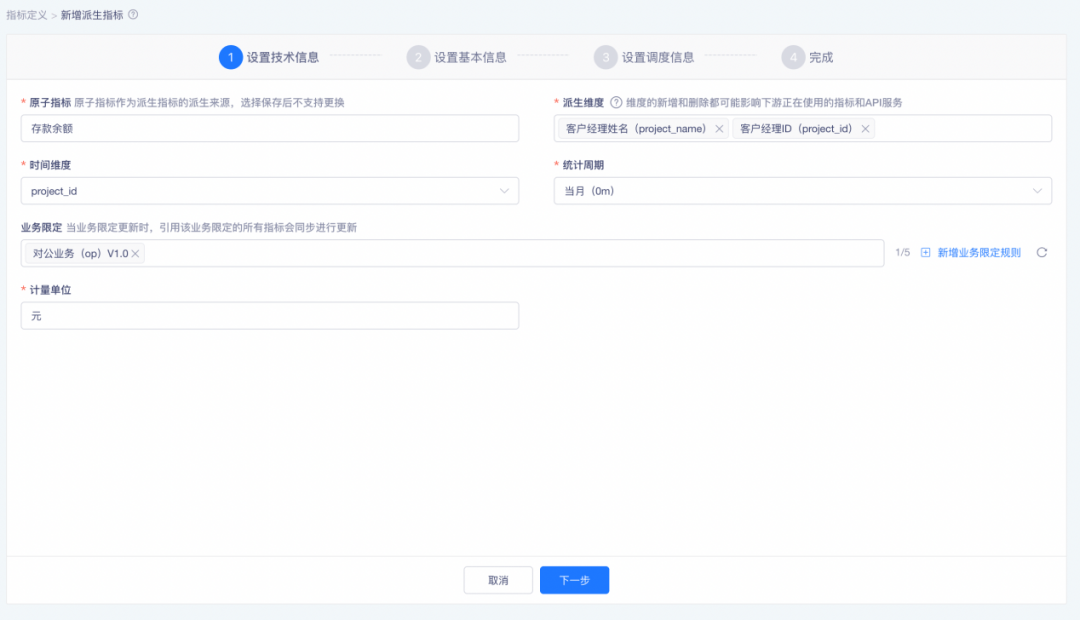Open the 统计周期 dropdown showing 当月 (0m)

tap(802, 191)
